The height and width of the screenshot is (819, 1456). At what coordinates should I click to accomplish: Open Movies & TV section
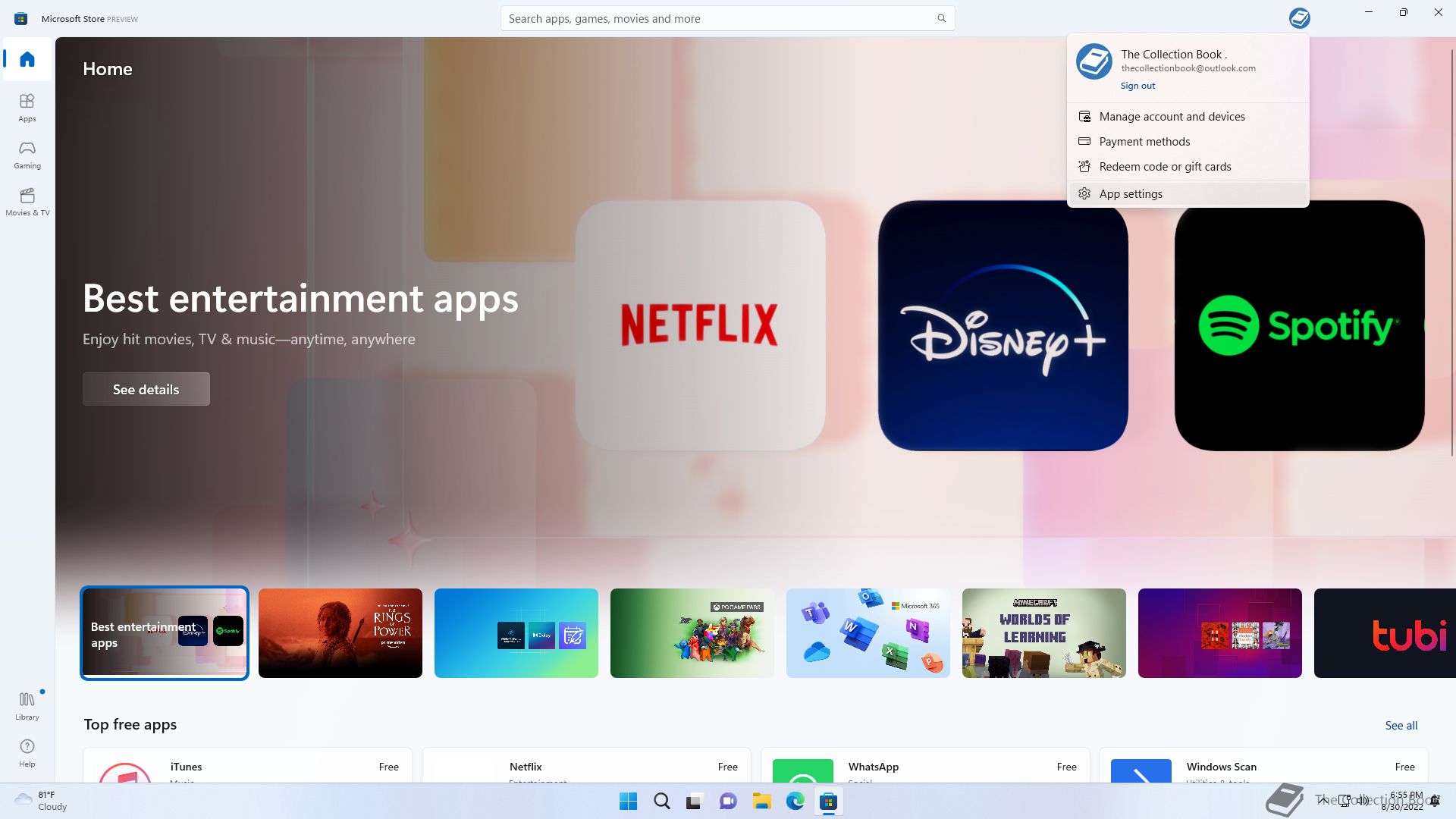[27, 202]
